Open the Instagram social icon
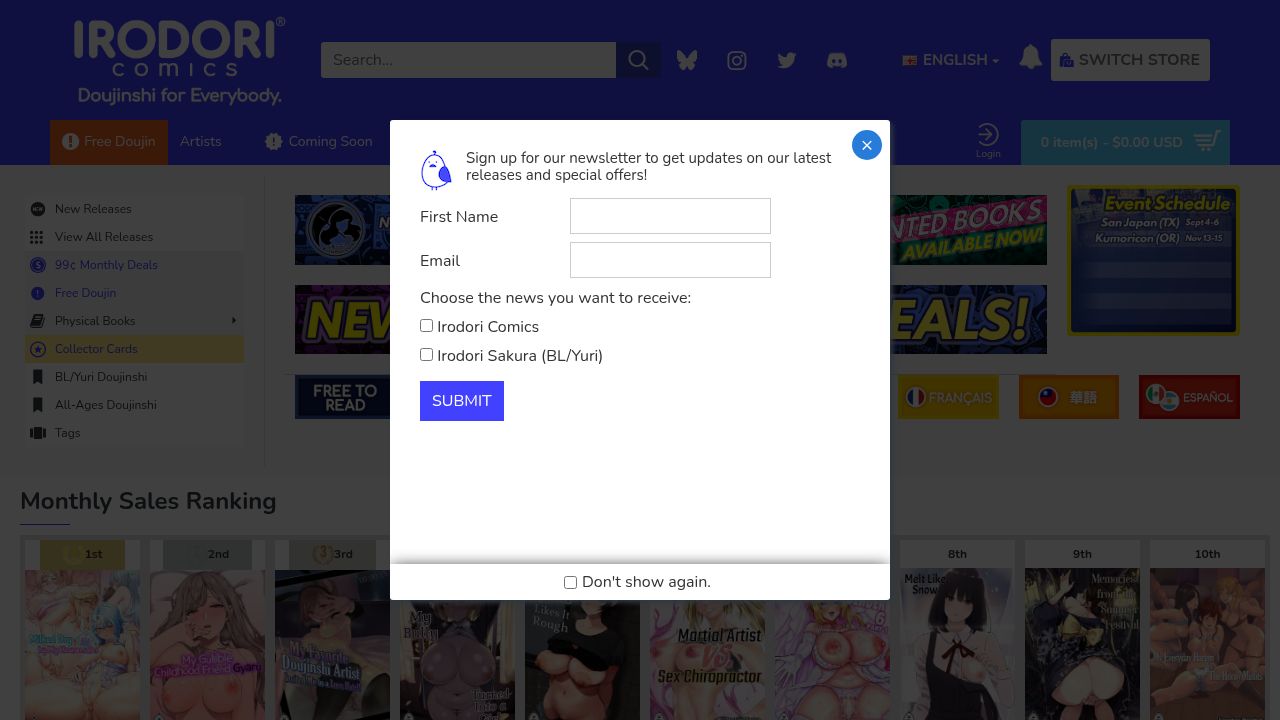 pyautogui.click(x=737, y=61)
